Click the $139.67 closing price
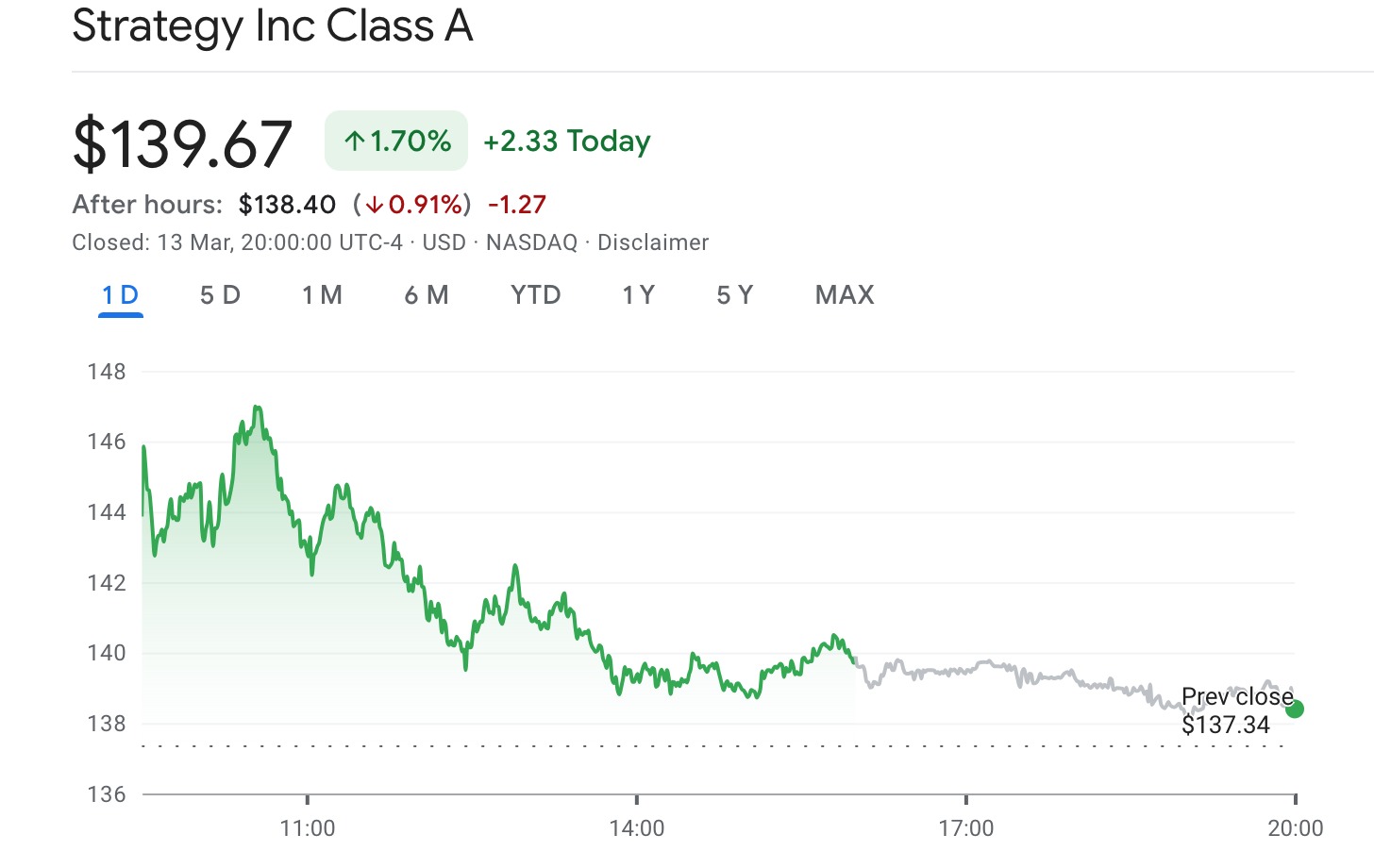Screen dimensions: 1374x868 click(182, 144)
